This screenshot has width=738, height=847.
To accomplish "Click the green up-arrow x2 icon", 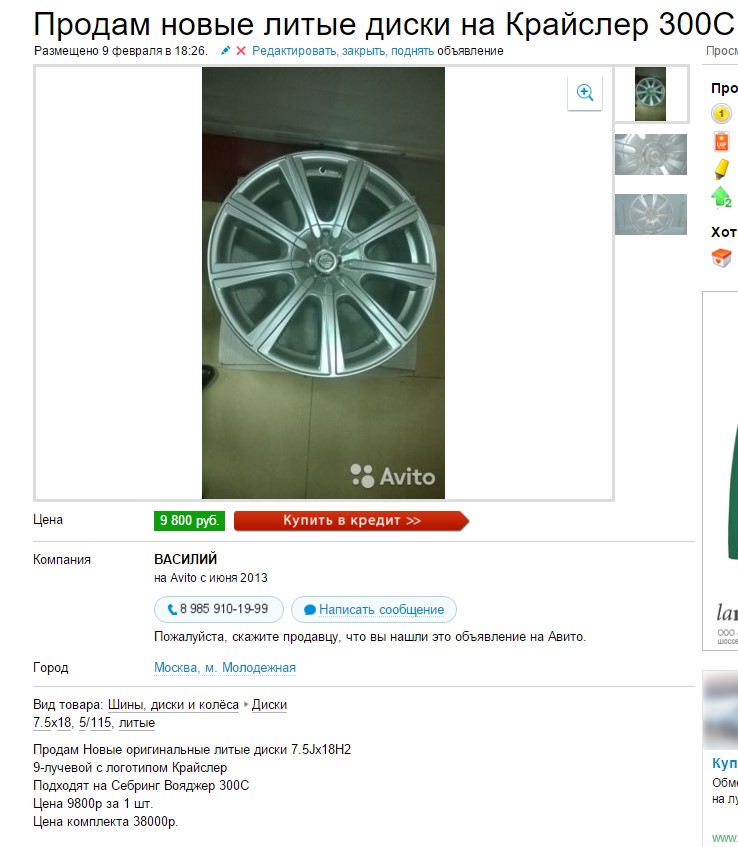I will (721, 197).
